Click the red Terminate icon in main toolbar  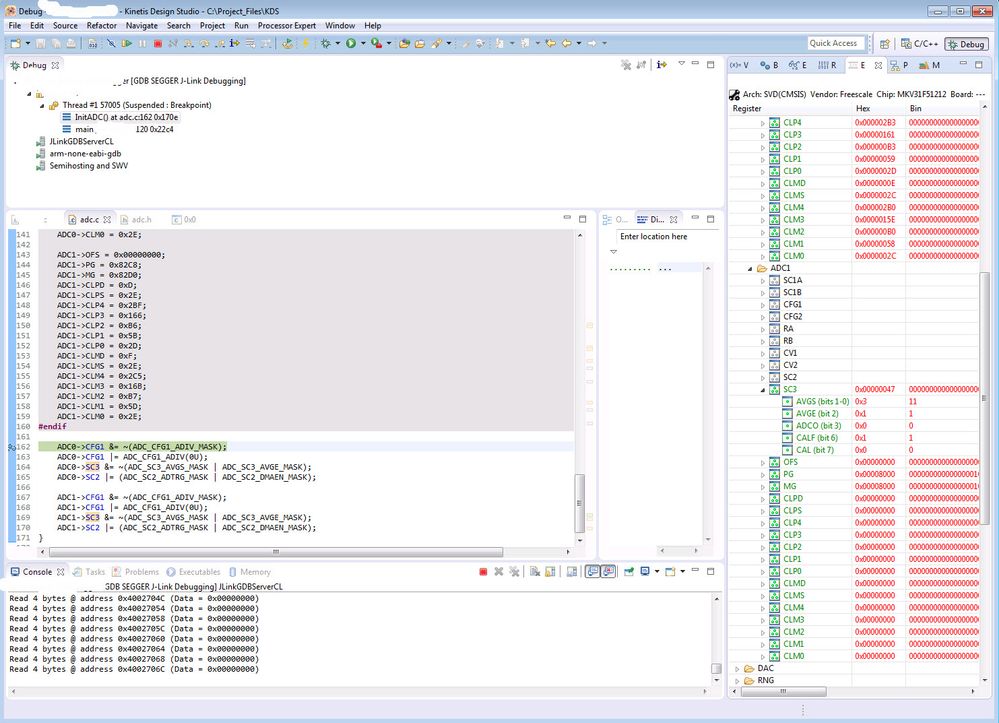pos(157,43)
